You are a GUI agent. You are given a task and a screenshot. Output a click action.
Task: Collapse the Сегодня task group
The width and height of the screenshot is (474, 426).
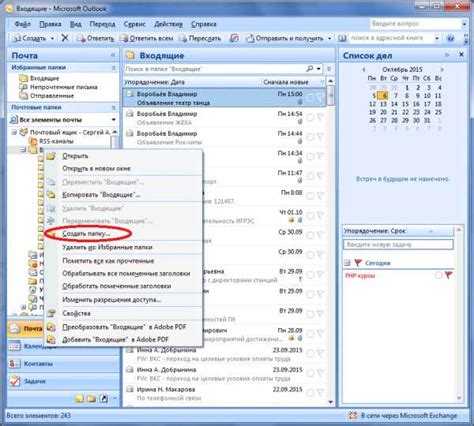click(347, 263)
